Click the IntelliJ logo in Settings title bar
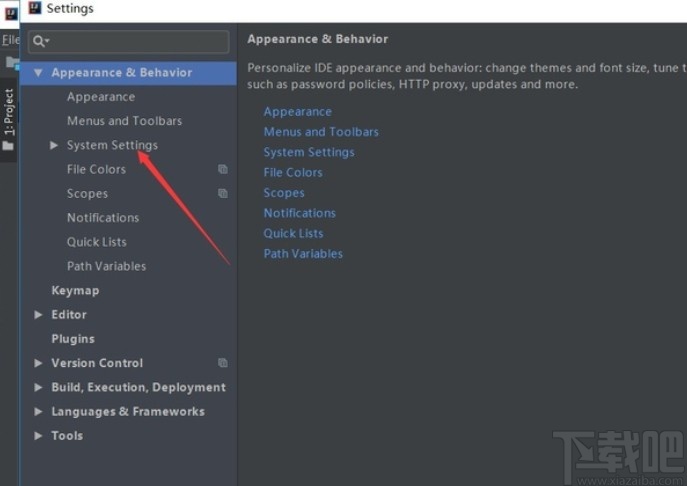 pos(34,9)
